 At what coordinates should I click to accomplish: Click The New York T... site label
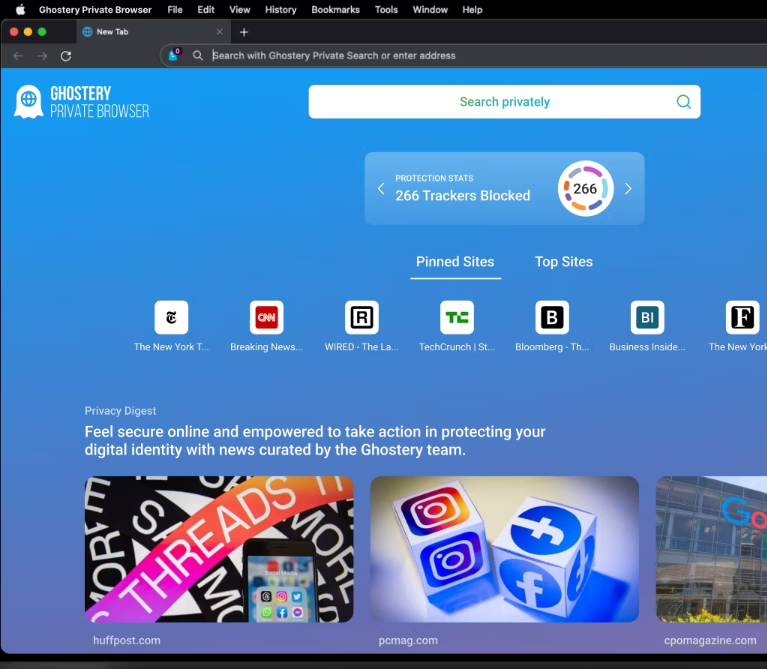171,347
